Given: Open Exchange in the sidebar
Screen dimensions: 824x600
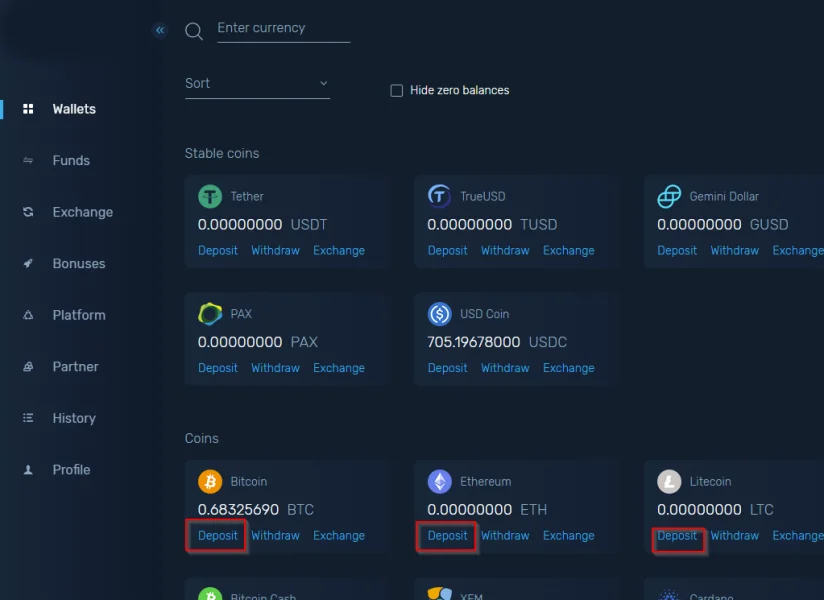Looking at the screenshot, I should pos(83,212).
